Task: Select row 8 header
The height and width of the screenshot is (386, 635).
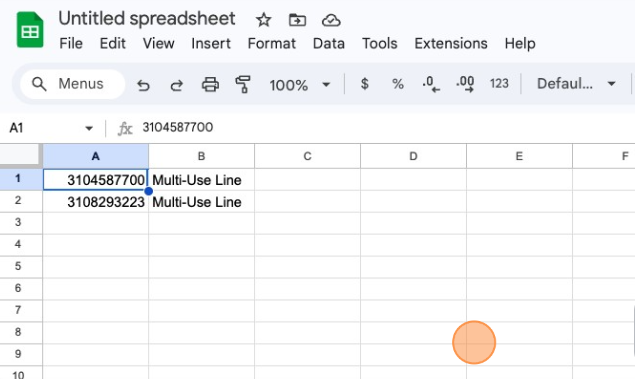Action: coord(21,332)
